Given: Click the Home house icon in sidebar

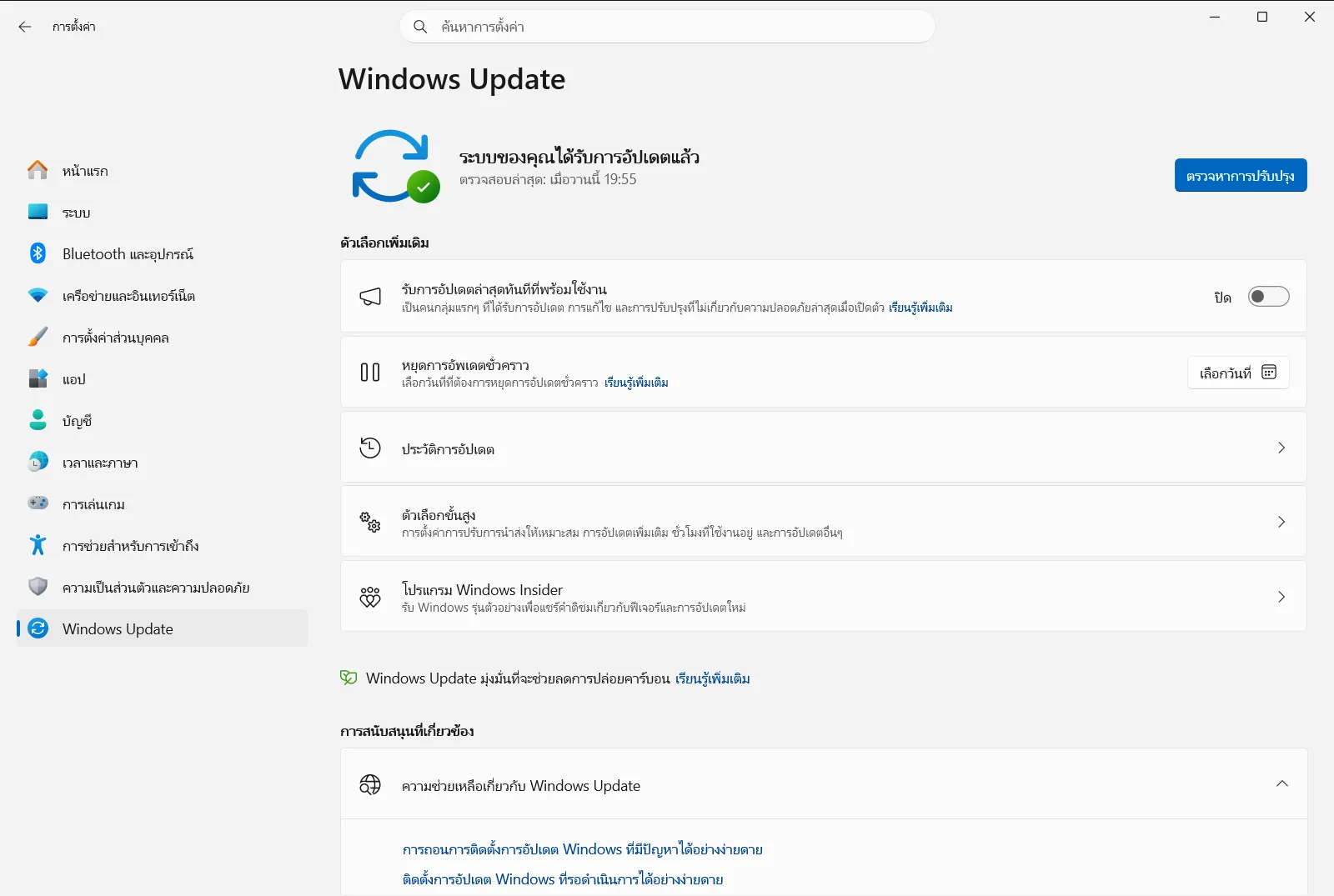Looking at the screenshot, I should [38, 170].
